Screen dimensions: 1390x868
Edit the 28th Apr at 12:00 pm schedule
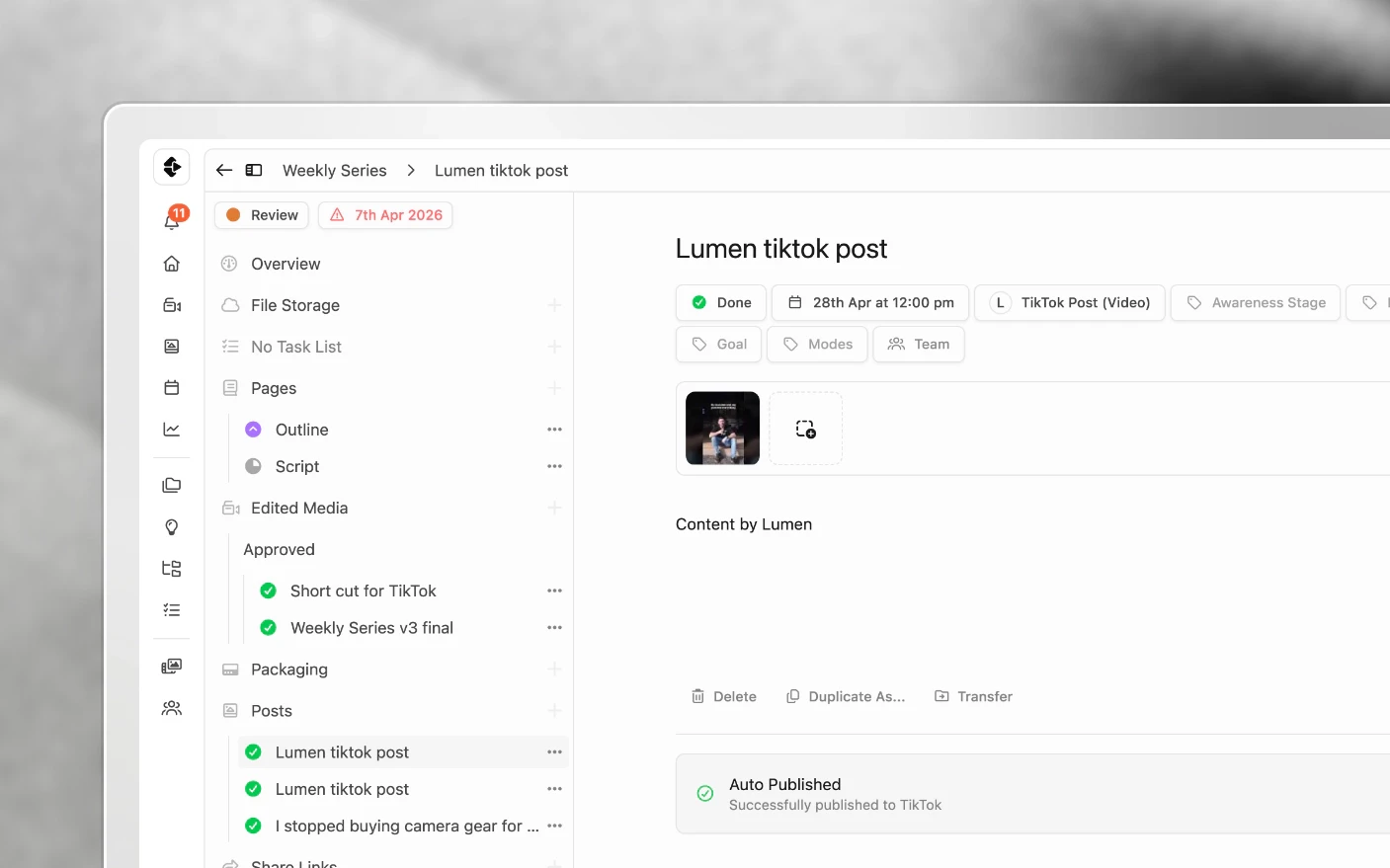[x=870, y=303]
